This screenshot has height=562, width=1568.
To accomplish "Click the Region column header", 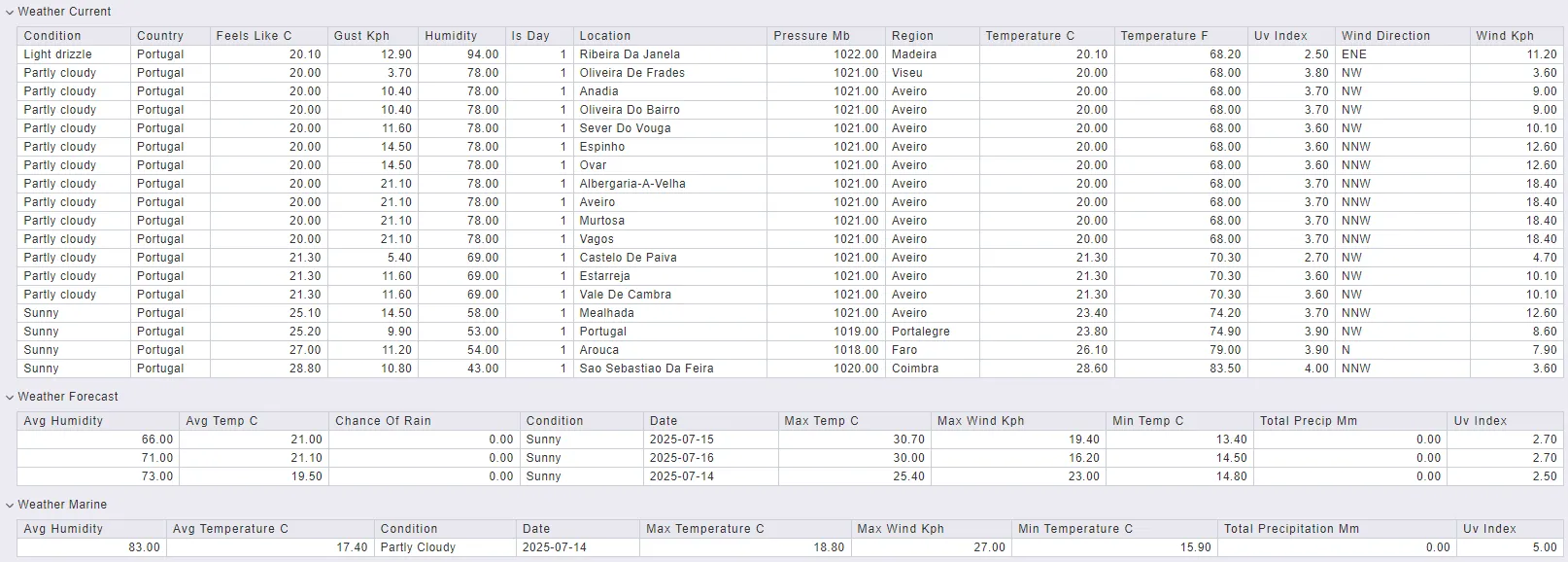I will pos(933,36).
